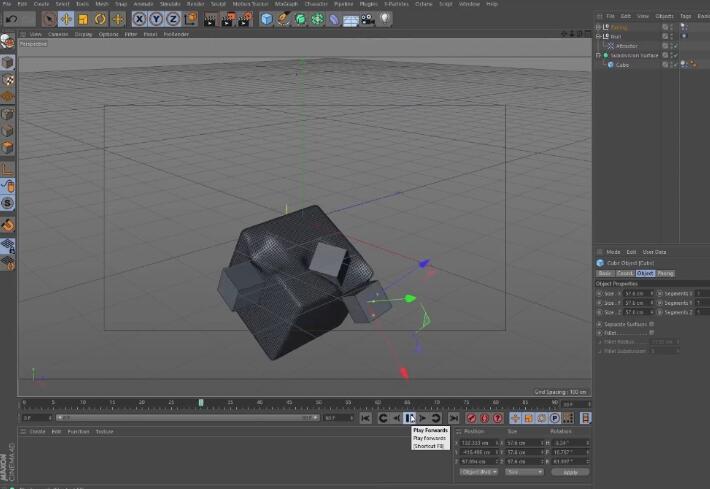Select the Cube object in Object Manager
Viewport: 710px width, 489px height.
[x=622, y=65]
